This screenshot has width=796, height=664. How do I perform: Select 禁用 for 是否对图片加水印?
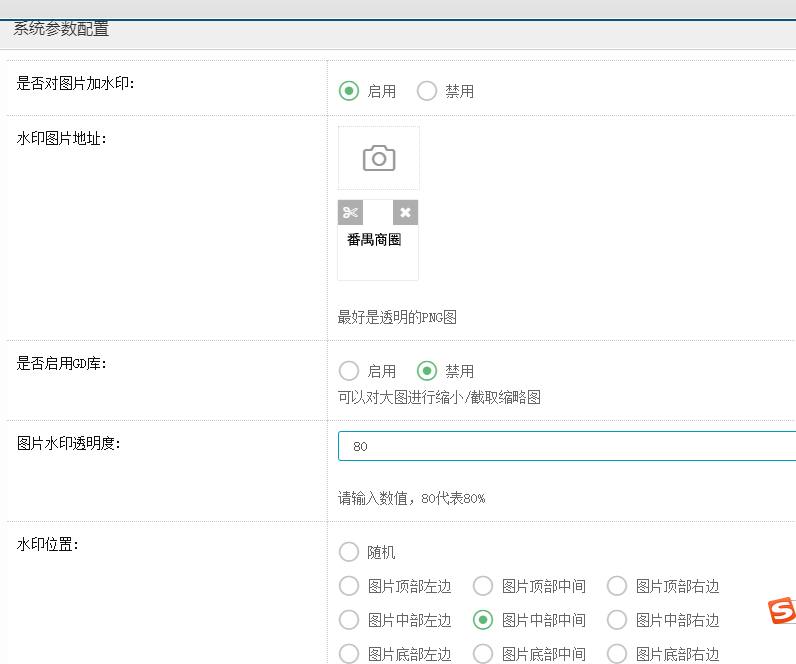(427, 91)
